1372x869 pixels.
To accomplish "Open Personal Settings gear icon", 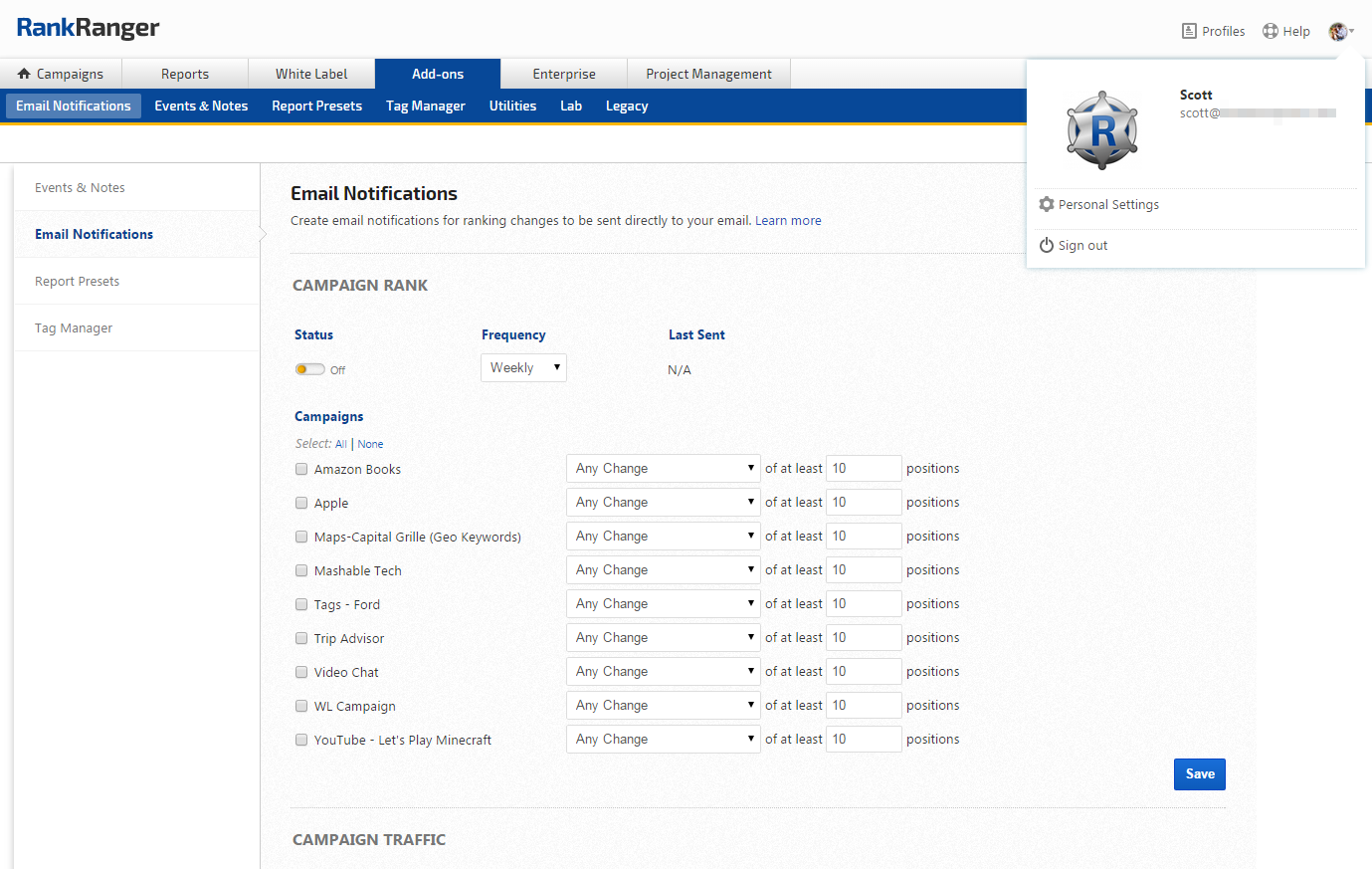I will point(1047,204).
